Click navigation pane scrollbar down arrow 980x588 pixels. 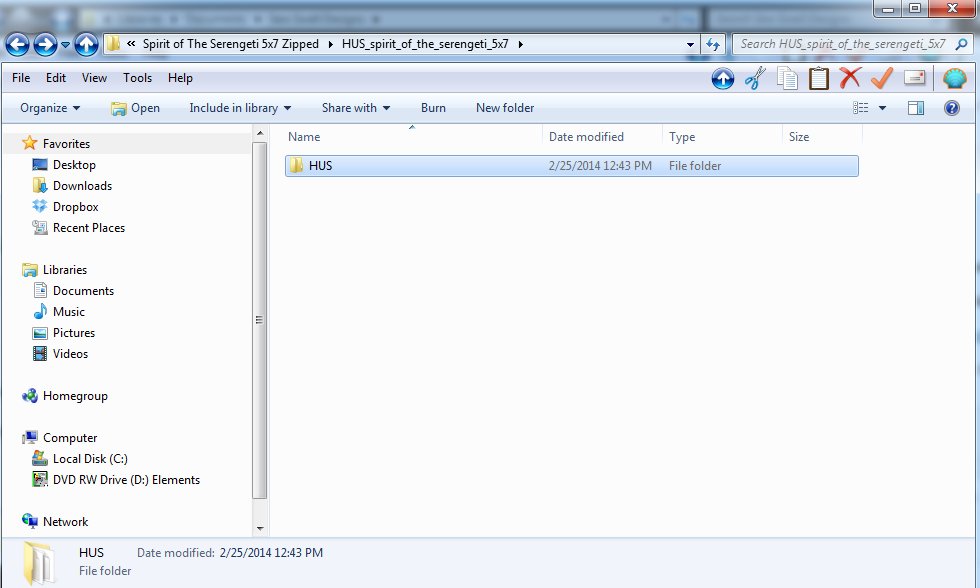point(260,529)
